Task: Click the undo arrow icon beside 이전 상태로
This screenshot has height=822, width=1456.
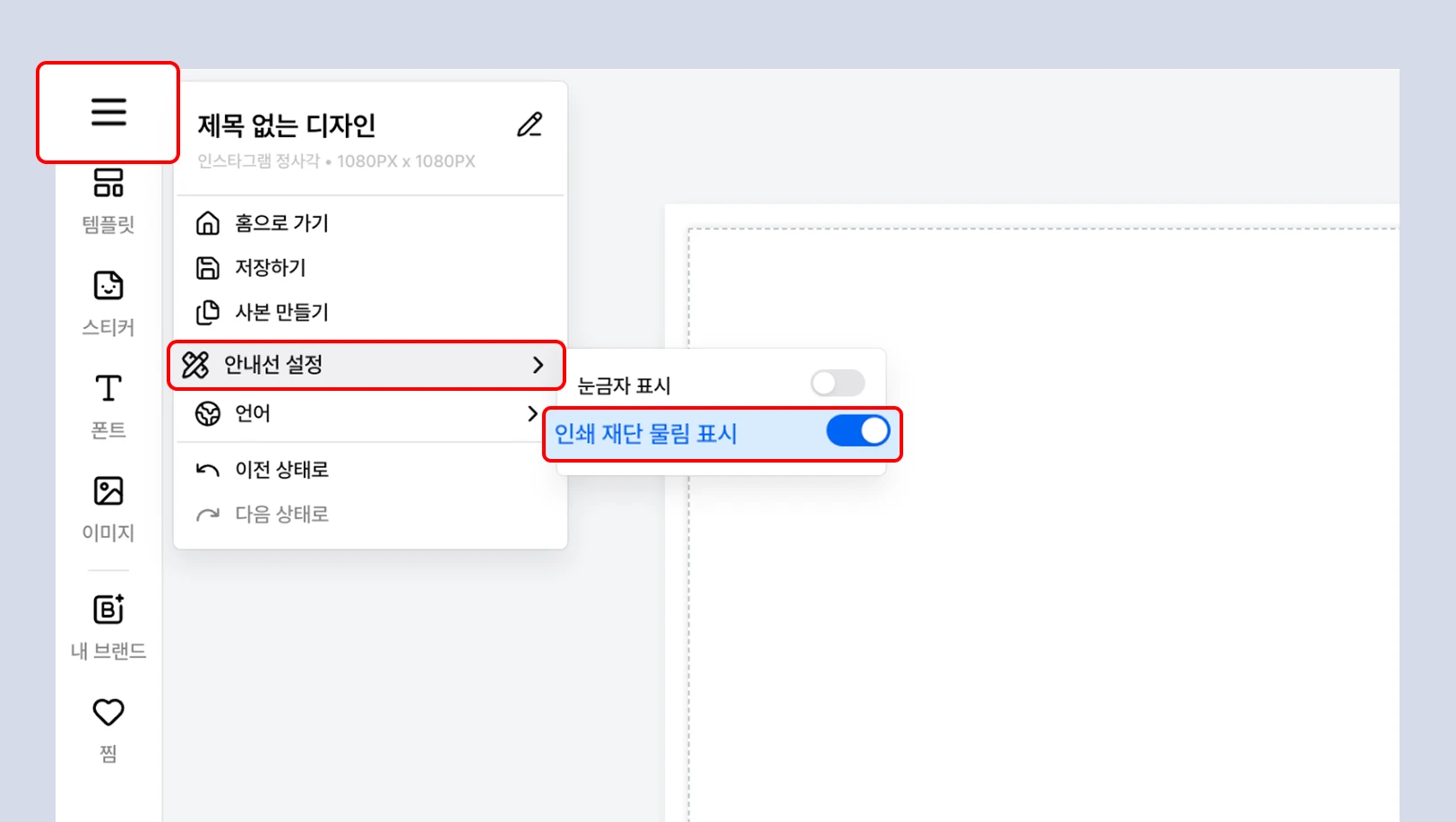Action: click(208, 470)
